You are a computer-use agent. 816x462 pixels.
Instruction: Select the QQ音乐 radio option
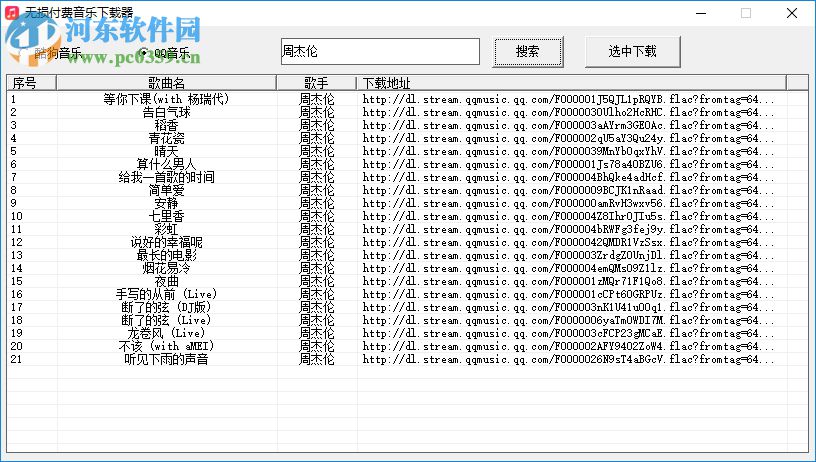165,53
